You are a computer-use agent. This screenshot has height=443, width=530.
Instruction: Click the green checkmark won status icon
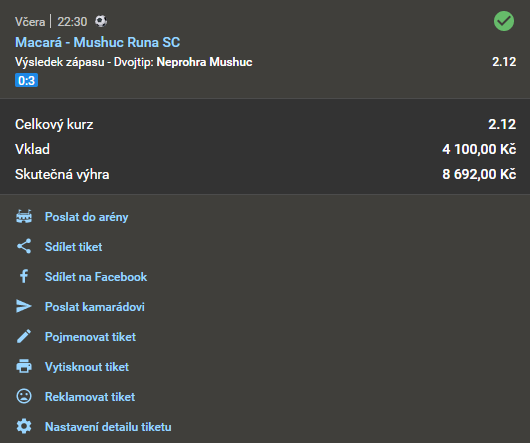click(x=504, y=21)
